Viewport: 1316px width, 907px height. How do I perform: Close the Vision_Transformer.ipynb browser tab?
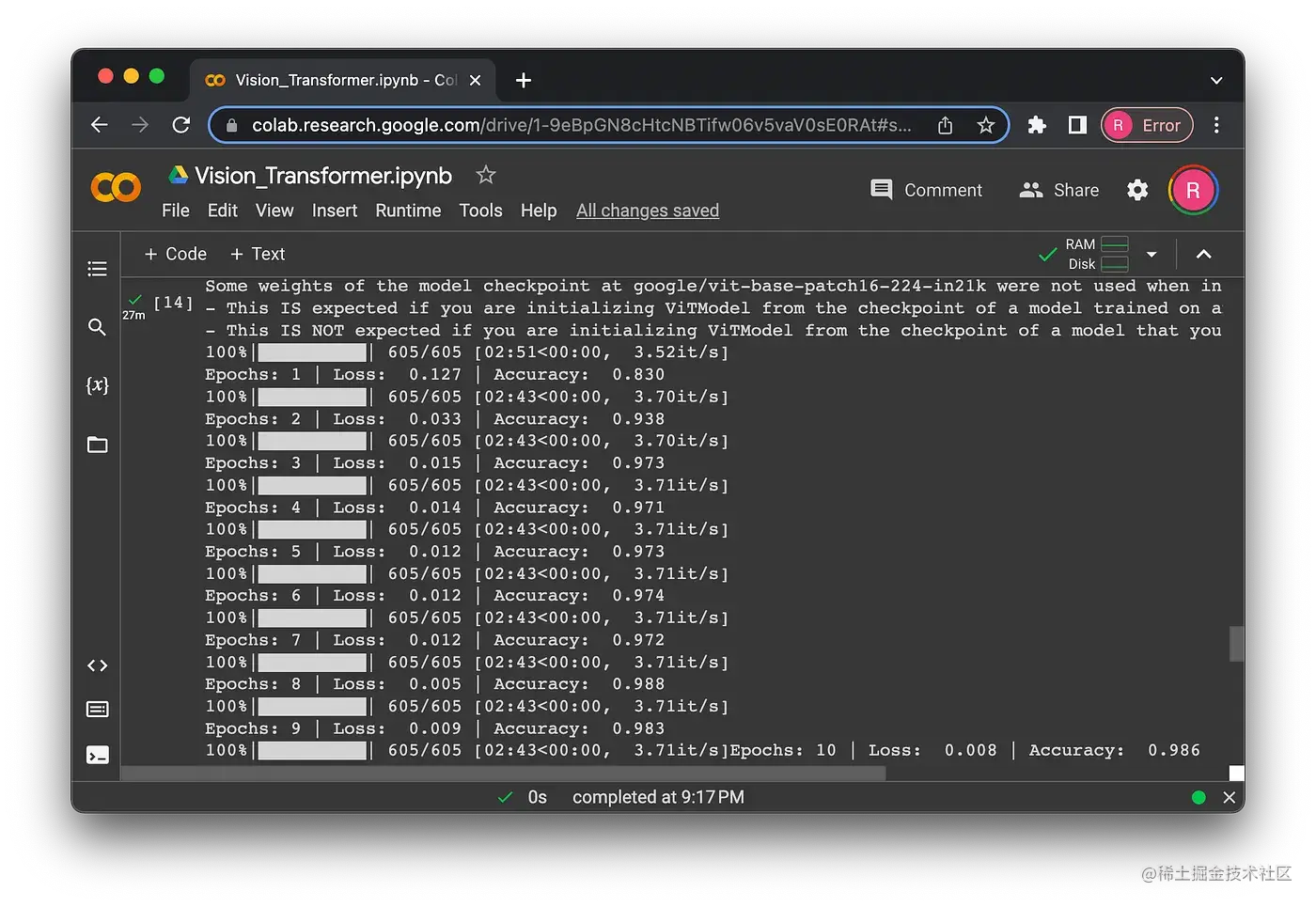point(476,81)
